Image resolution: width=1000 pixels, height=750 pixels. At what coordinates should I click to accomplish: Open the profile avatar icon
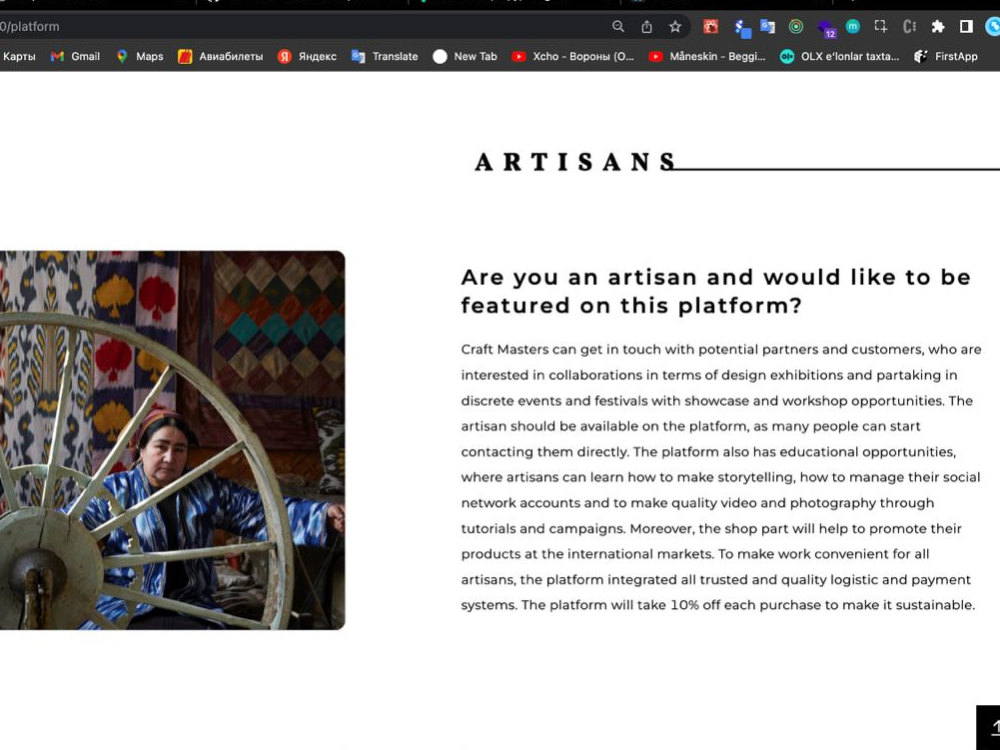(x=993, y=26)
